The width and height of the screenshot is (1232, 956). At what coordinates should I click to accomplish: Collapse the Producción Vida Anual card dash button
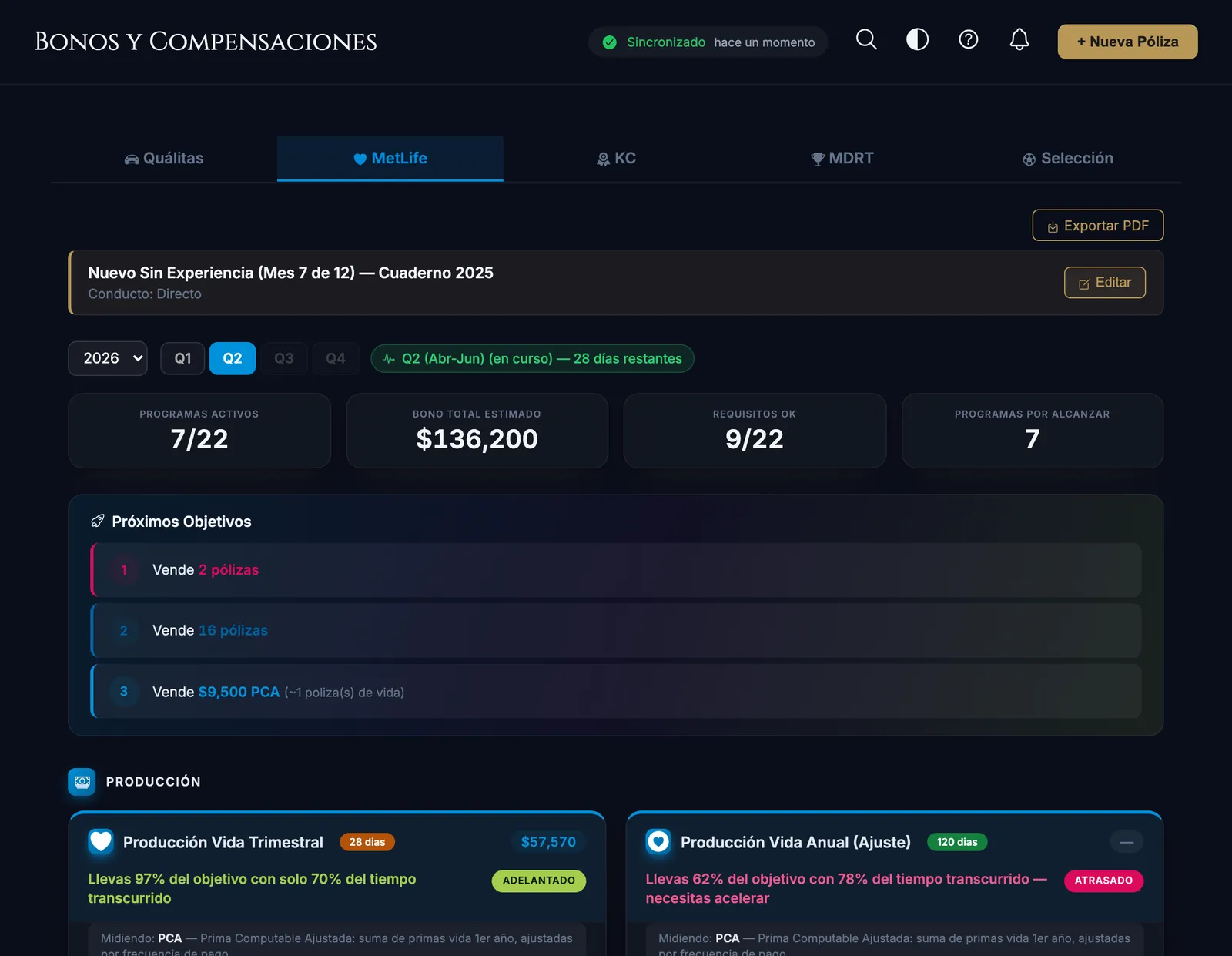(1127, 842)
